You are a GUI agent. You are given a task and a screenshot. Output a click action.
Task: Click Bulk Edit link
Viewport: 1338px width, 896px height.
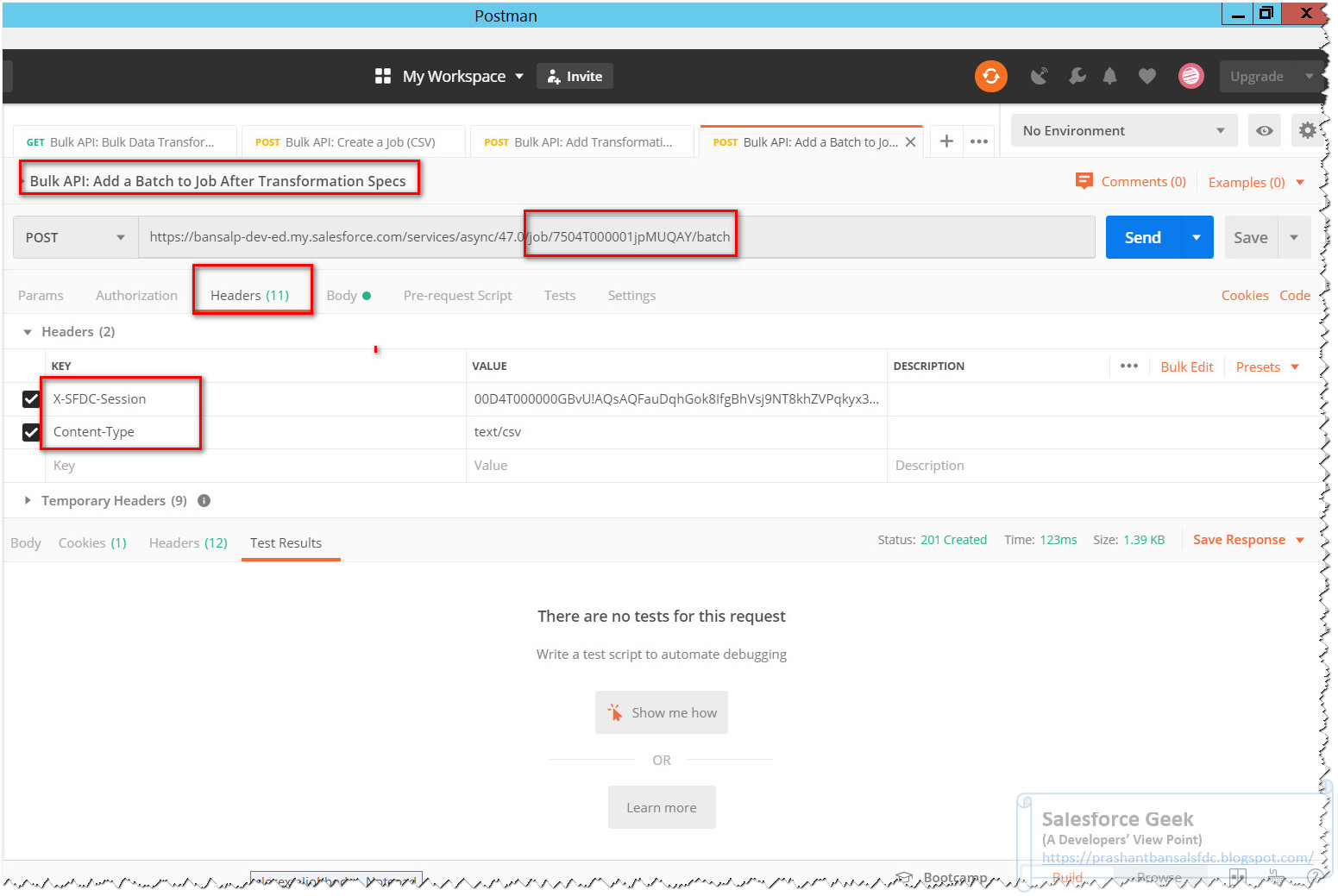[1186, 367]
